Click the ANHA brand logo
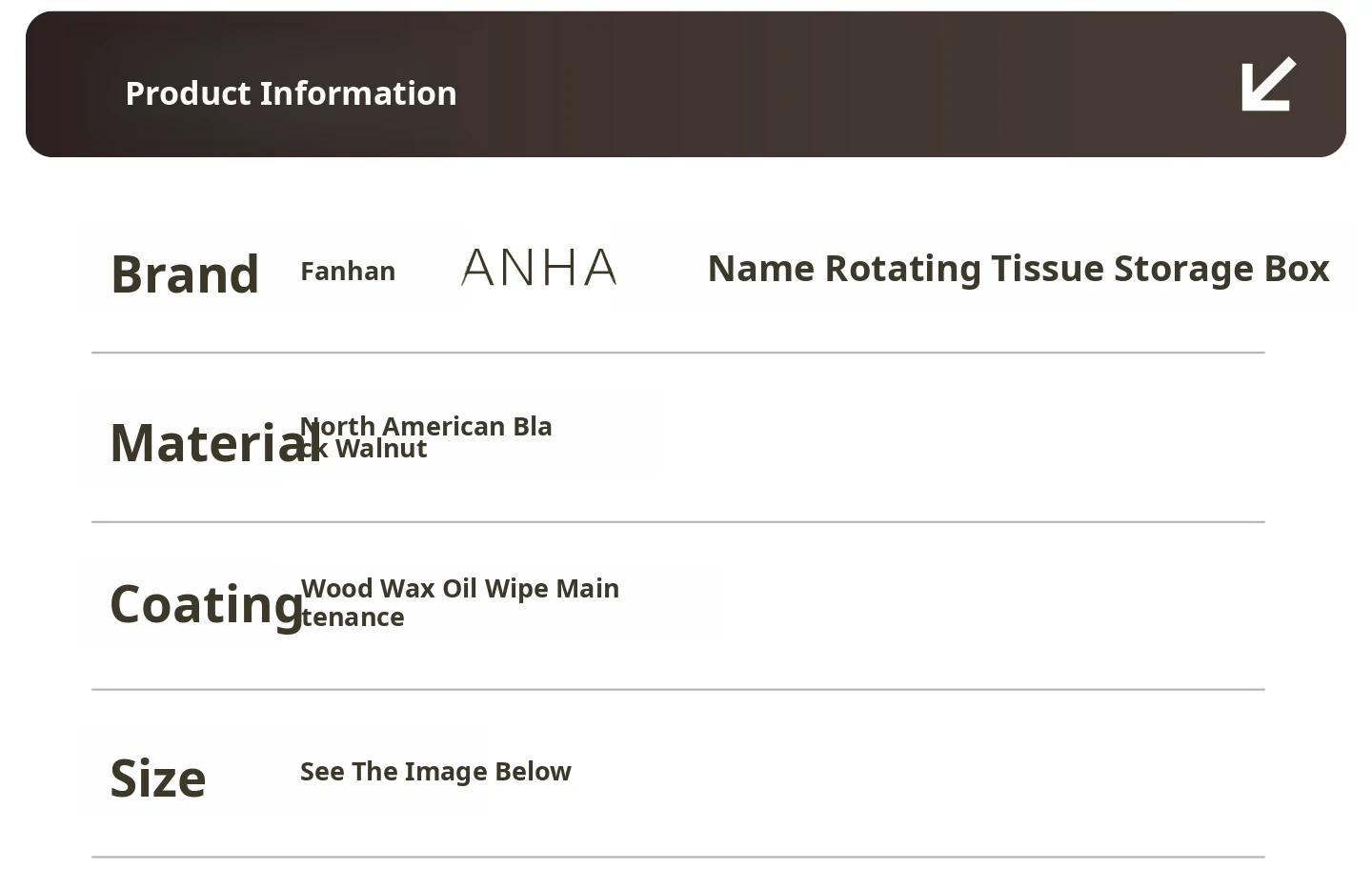Image resolution: width=1372 pixels, height=890 pixels. coord(539,268)
